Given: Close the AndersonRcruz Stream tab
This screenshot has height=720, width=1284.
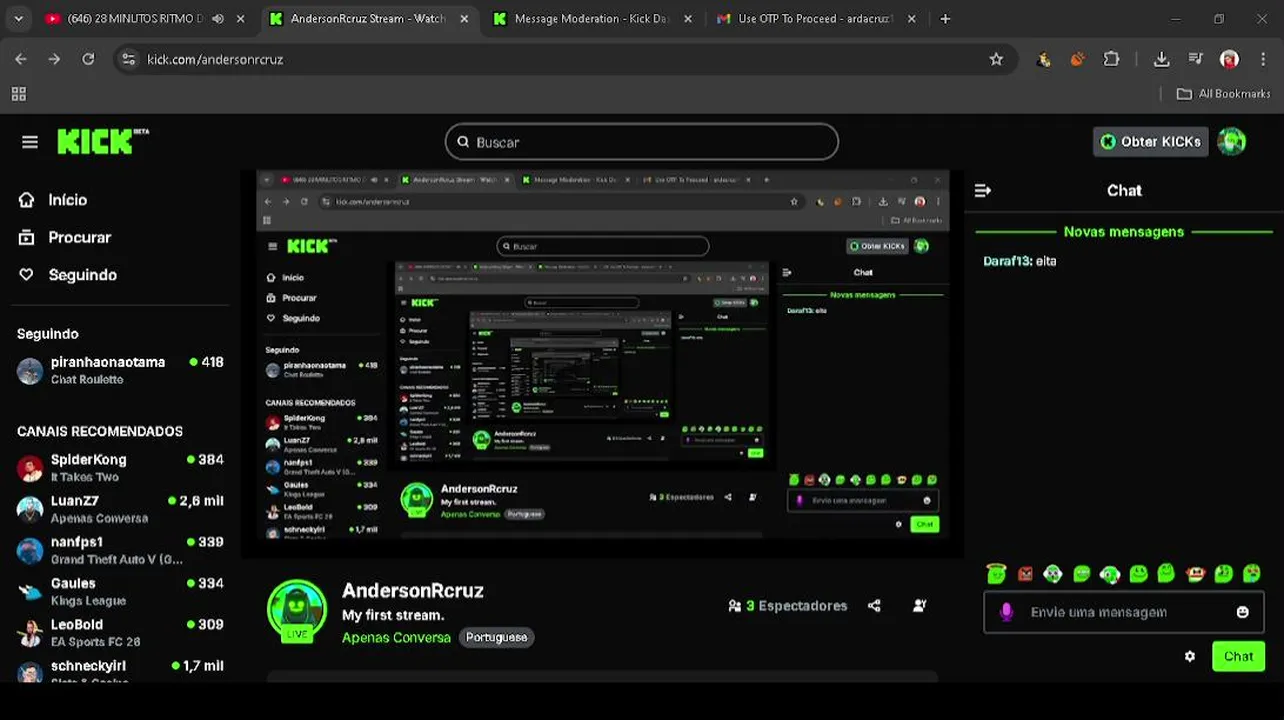Looking at the screenshot, I should (464, 19).
